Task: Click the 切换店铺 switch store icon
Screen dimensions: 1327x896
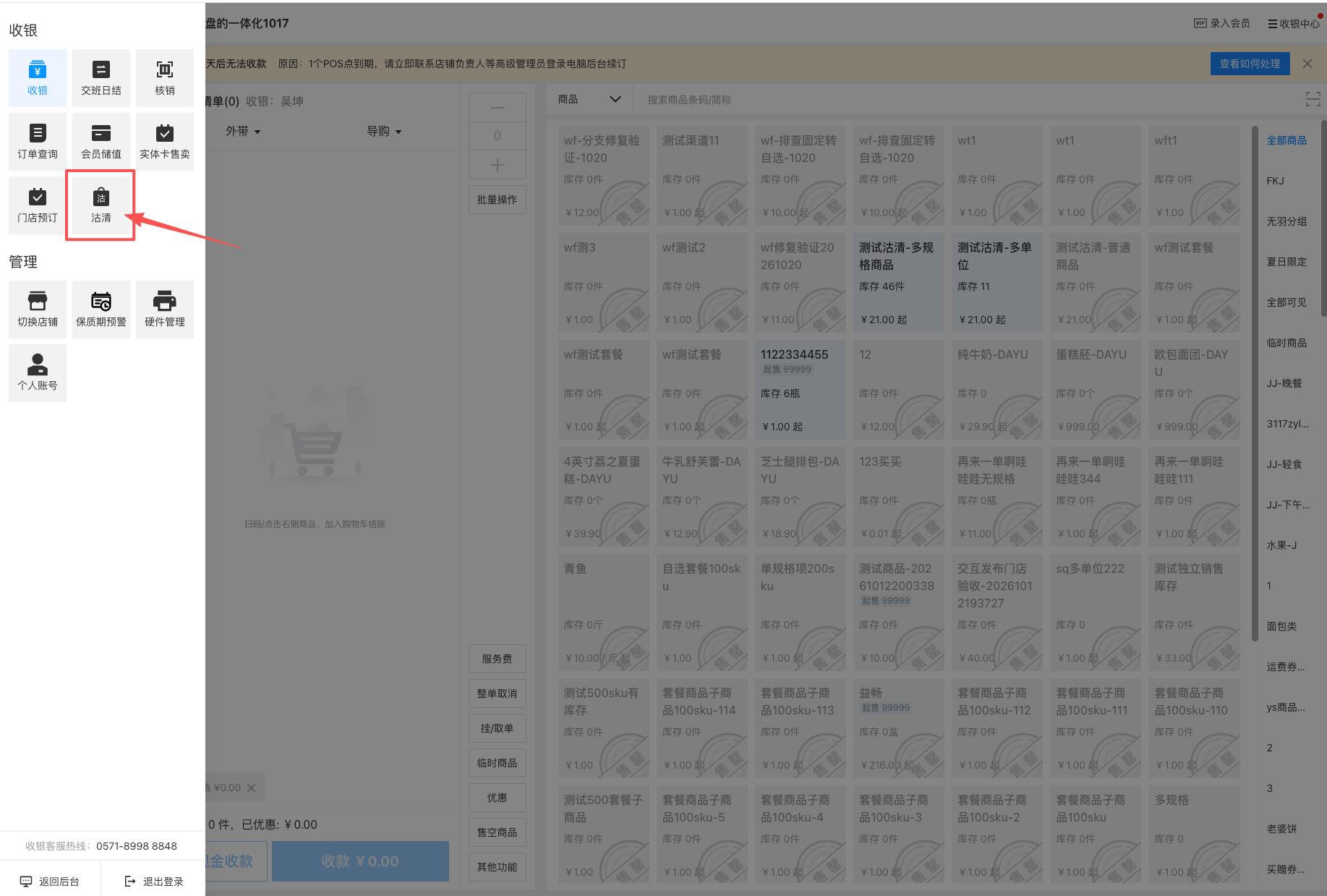Action: (38, 310)
